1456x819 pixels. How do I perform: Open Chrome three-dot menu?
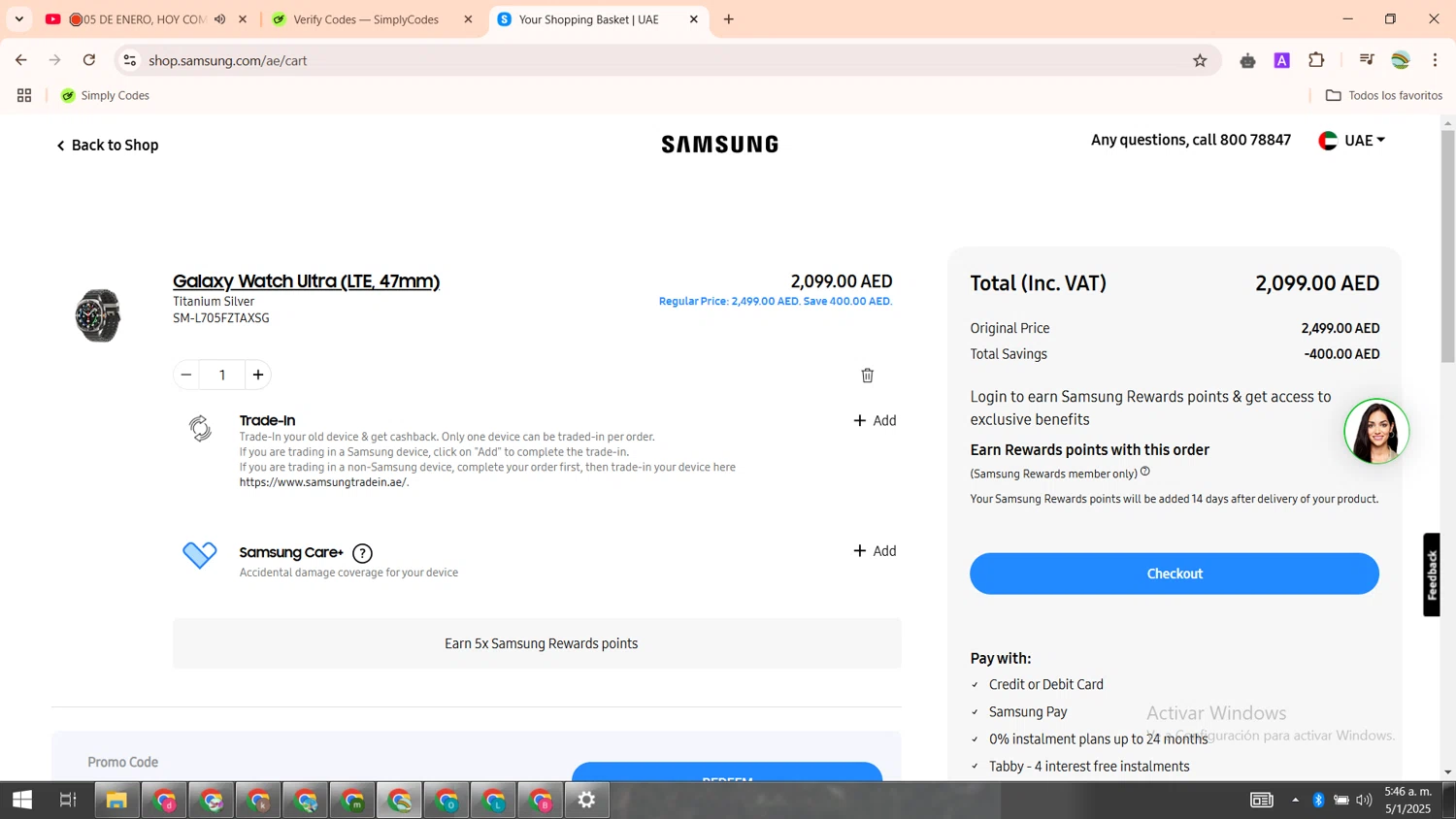coord(1435,60)
